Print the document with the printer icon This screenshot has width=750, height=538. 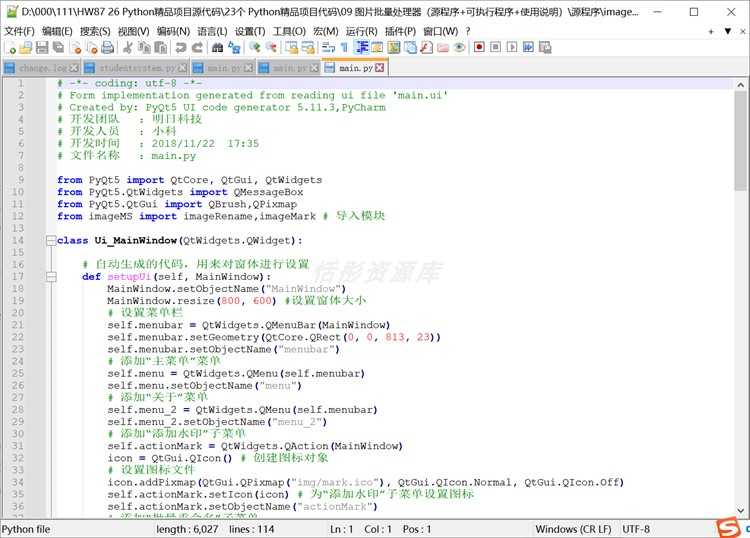coord(108,47)
